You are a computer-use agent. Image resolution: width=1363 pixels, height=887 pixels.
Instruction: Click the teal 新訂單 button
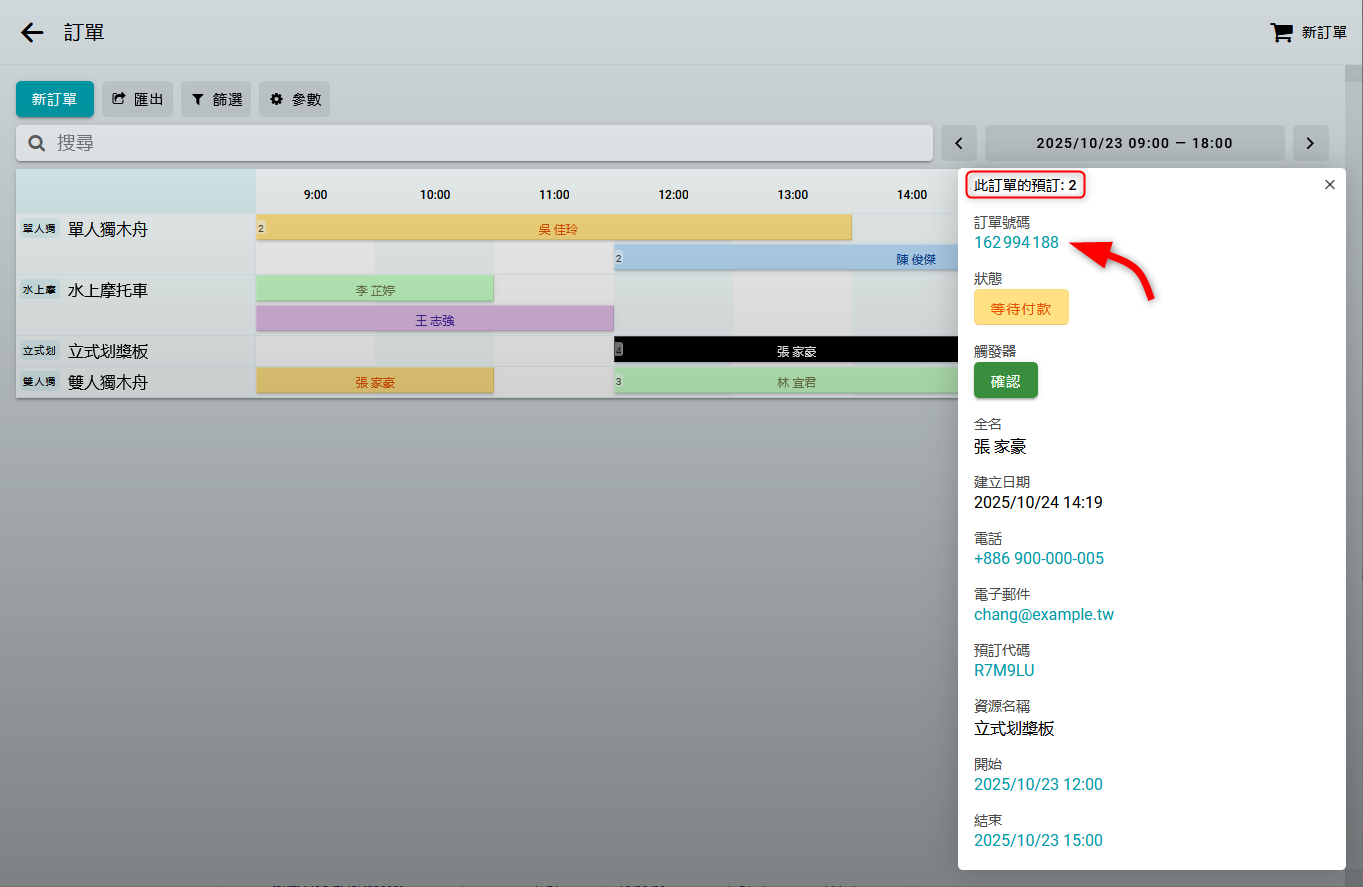point(54,99)
